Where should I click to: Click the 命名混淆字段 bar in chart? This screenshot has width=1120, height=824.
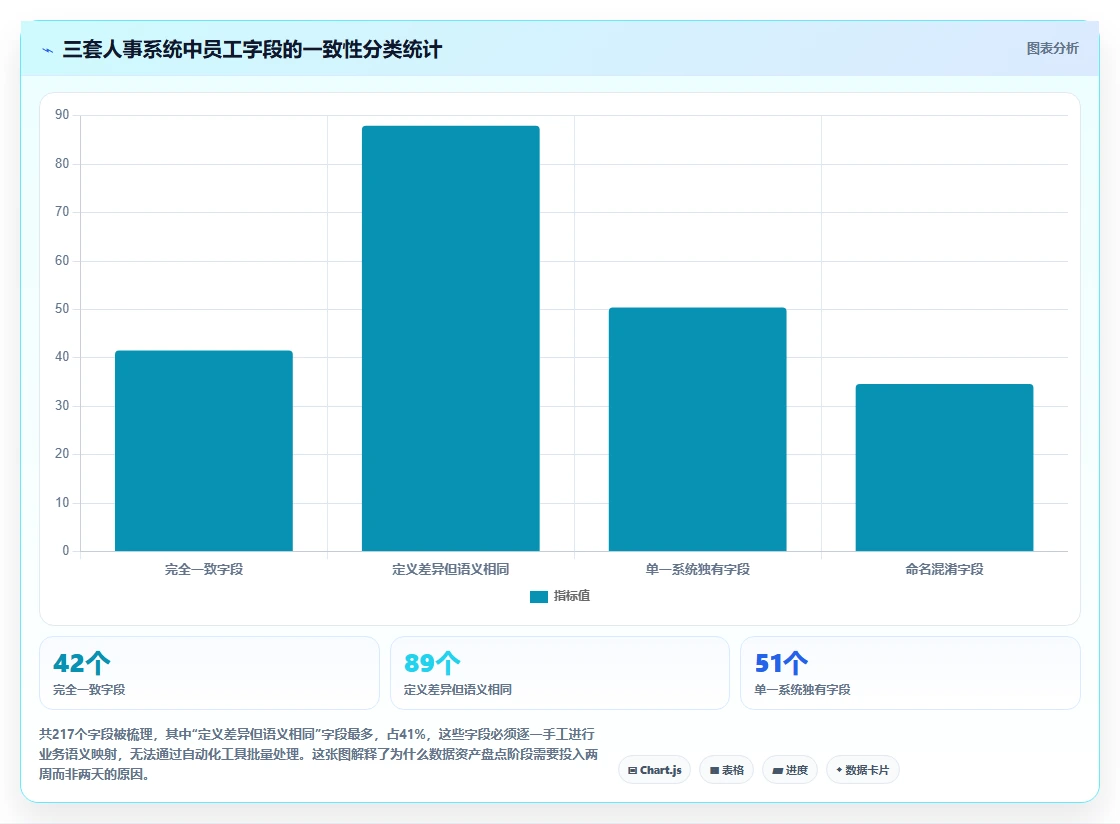pos(944,468)
